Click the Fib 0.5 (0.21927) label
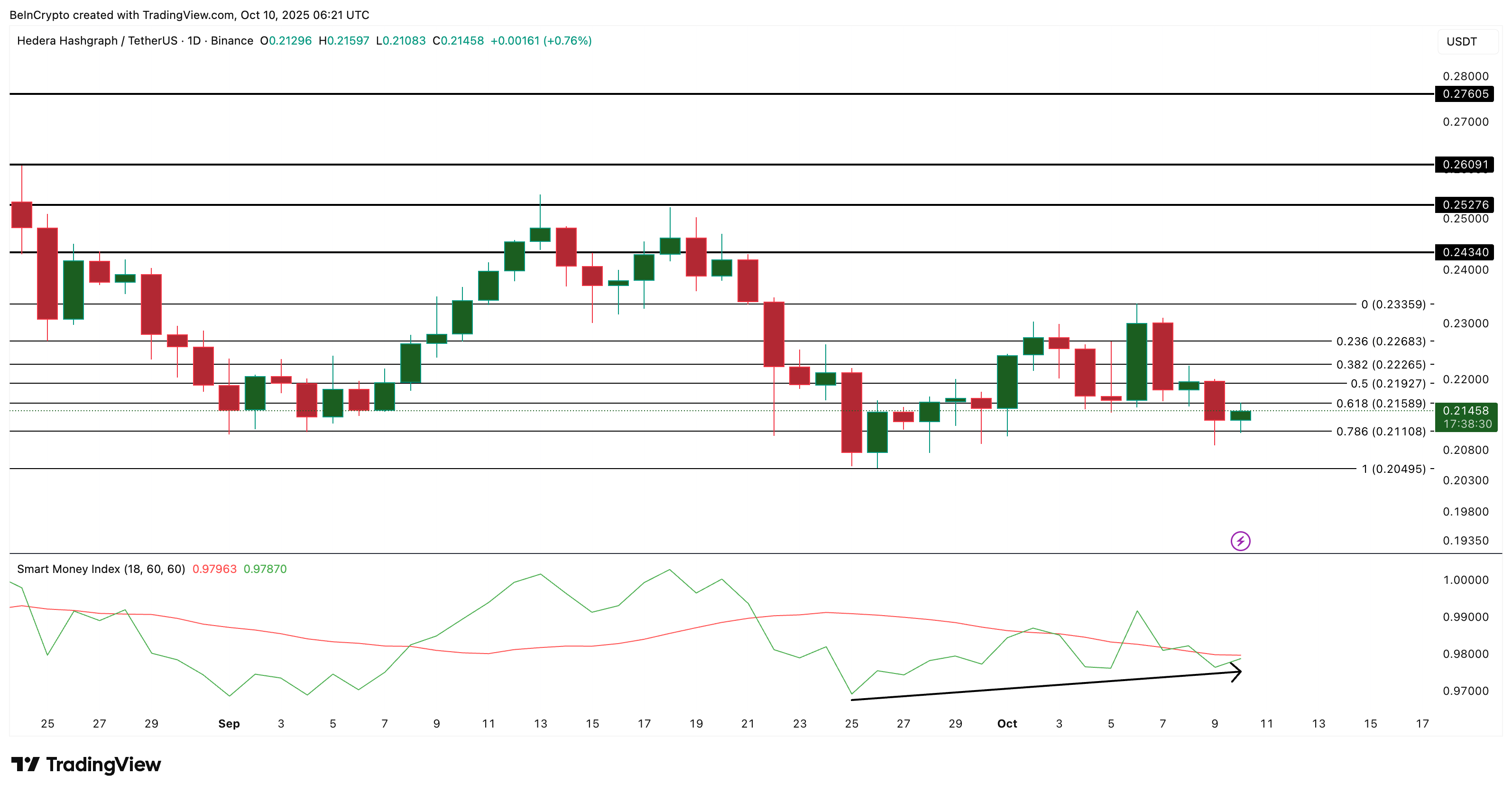 pos(1388,383)
